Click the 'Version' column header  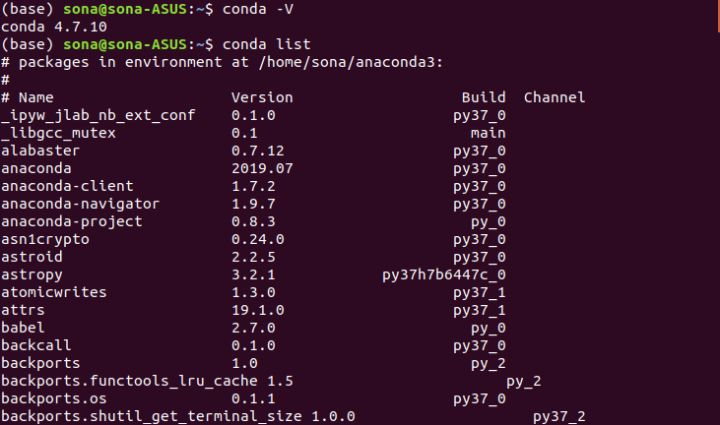[x=262, y=97]
